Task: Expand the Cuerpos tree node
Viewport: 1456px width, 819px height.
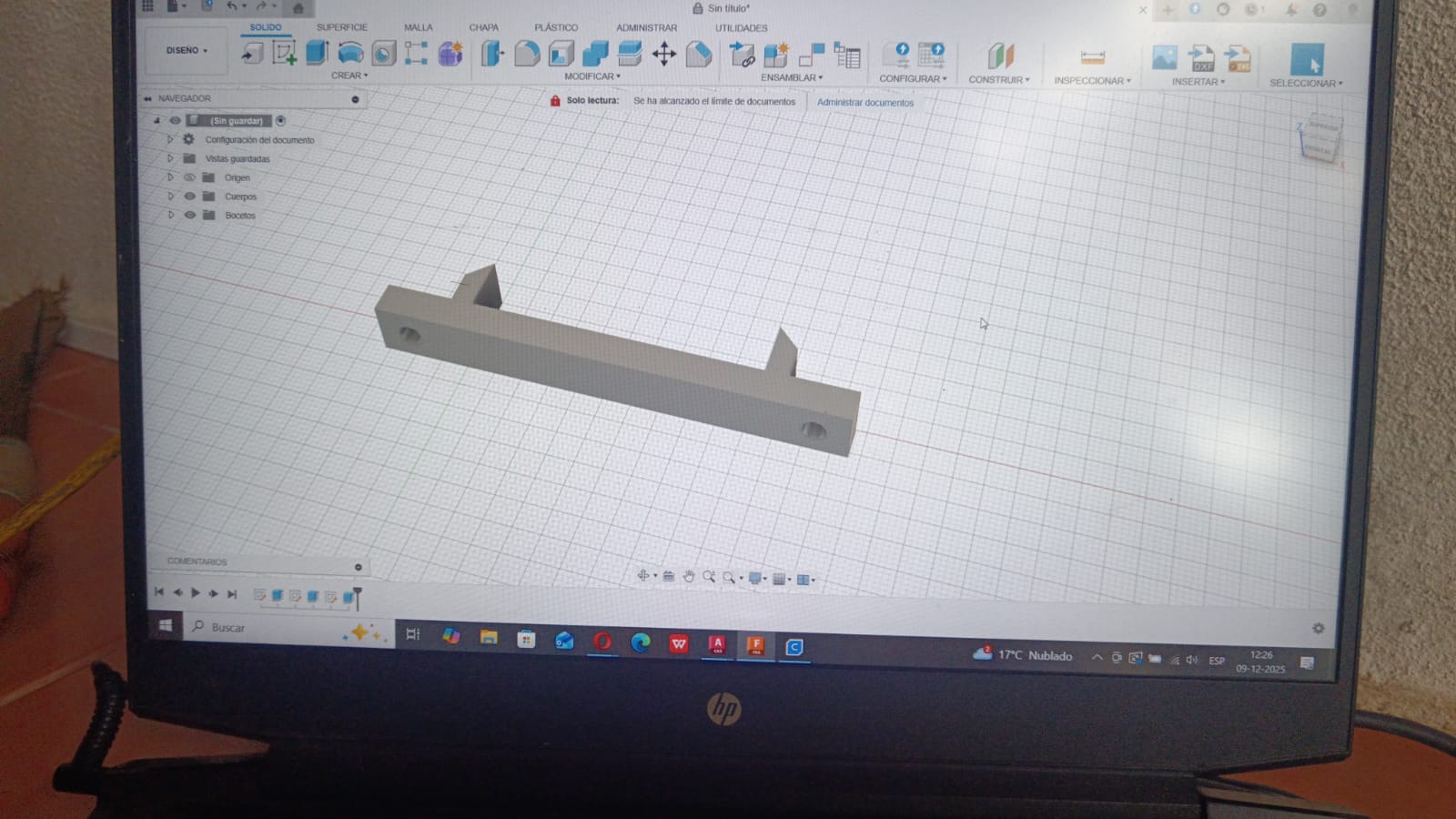Action: [170, 197]
